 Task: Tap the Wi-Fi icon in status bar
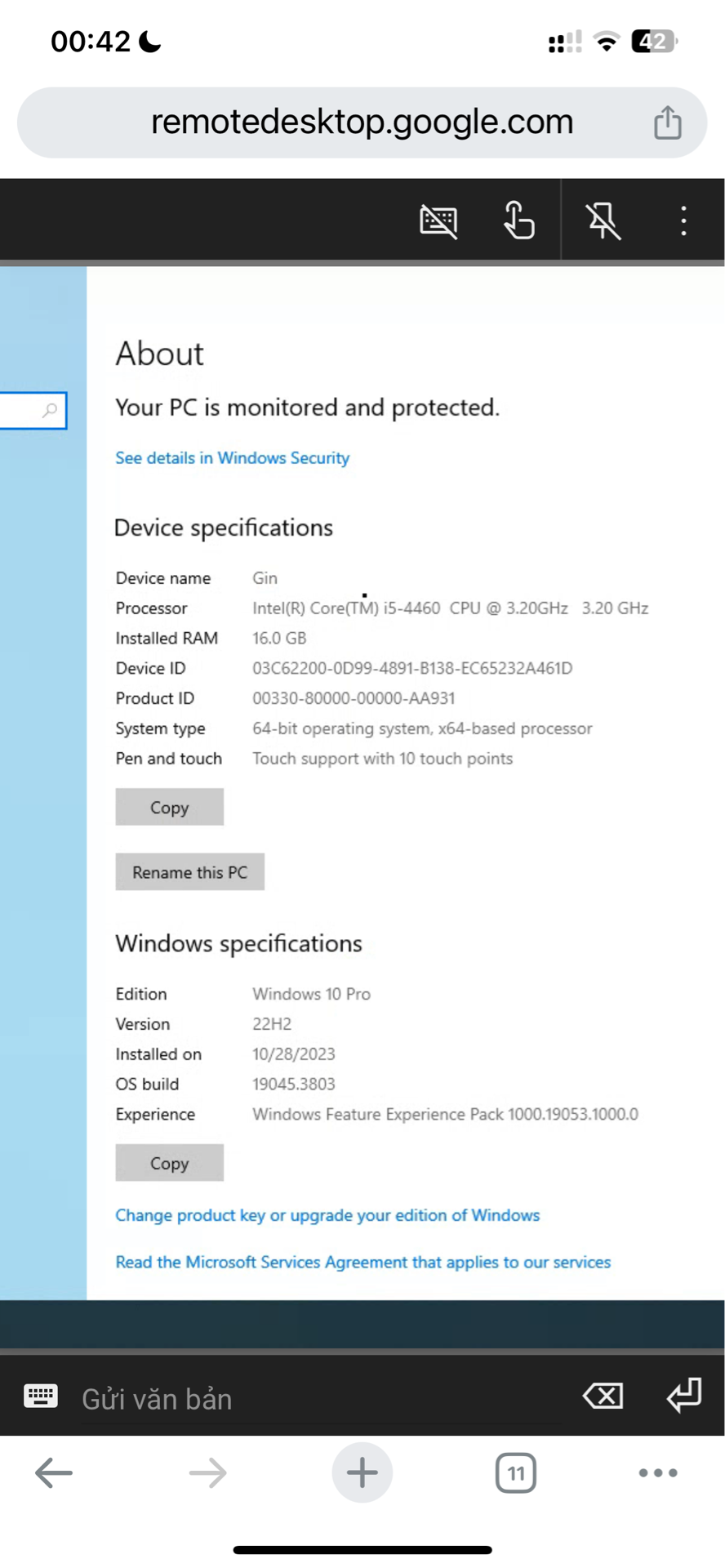coord(606,41)
